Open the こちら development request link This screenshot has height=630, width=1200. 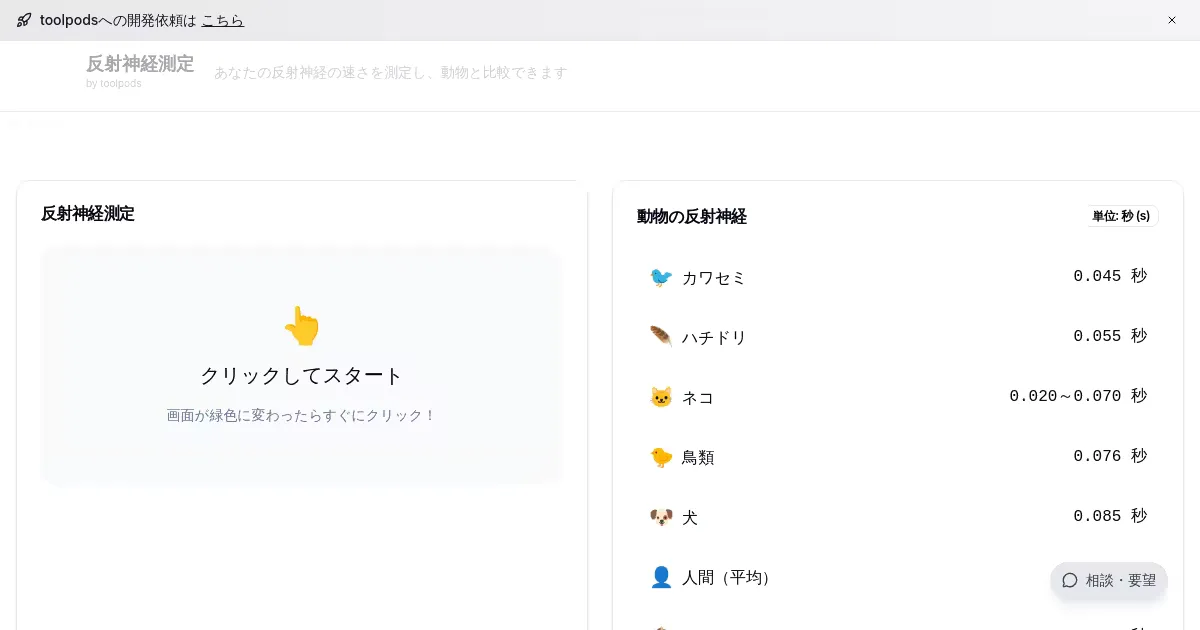coord(223,20)
